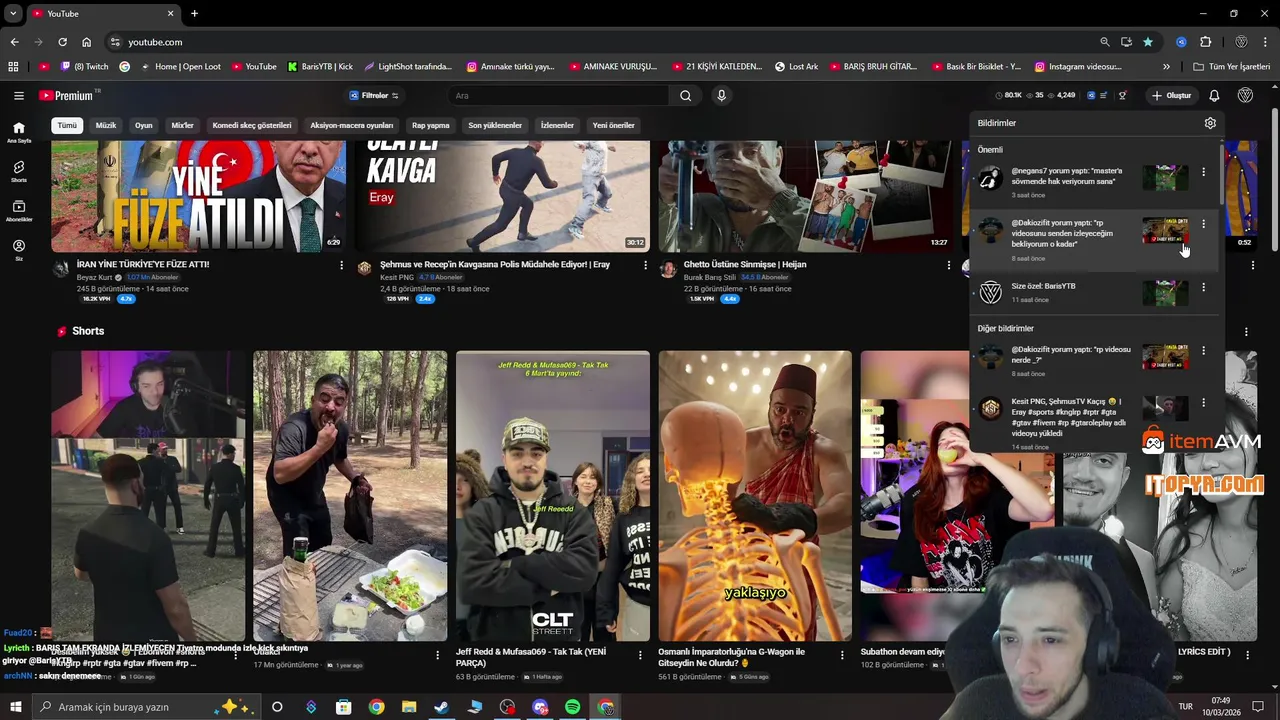Select the Yeni öneriler chip
Image resolution: width=1280 pixels, height=720 pixels.
(x=613, y=126)
